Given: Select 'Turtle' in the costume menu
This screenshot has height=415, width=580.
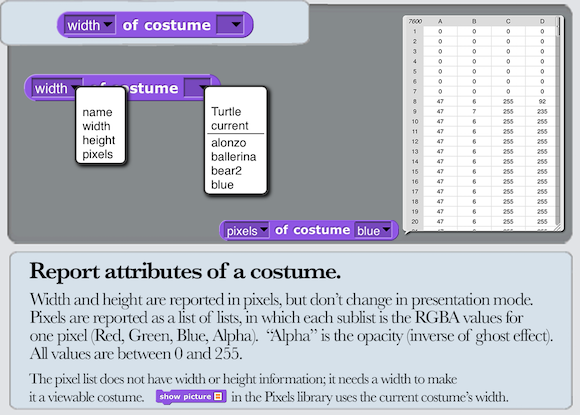Looking at the screenshot, I should (x=226, y=111).
